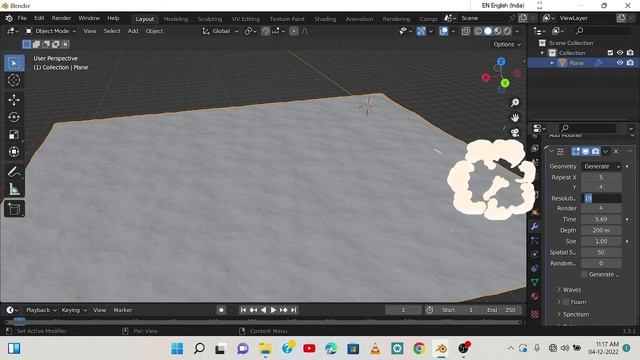This screenshot has width=640, height=360.
Task: Open the Object Data green triangle tab
Action: tap(535, 282)
